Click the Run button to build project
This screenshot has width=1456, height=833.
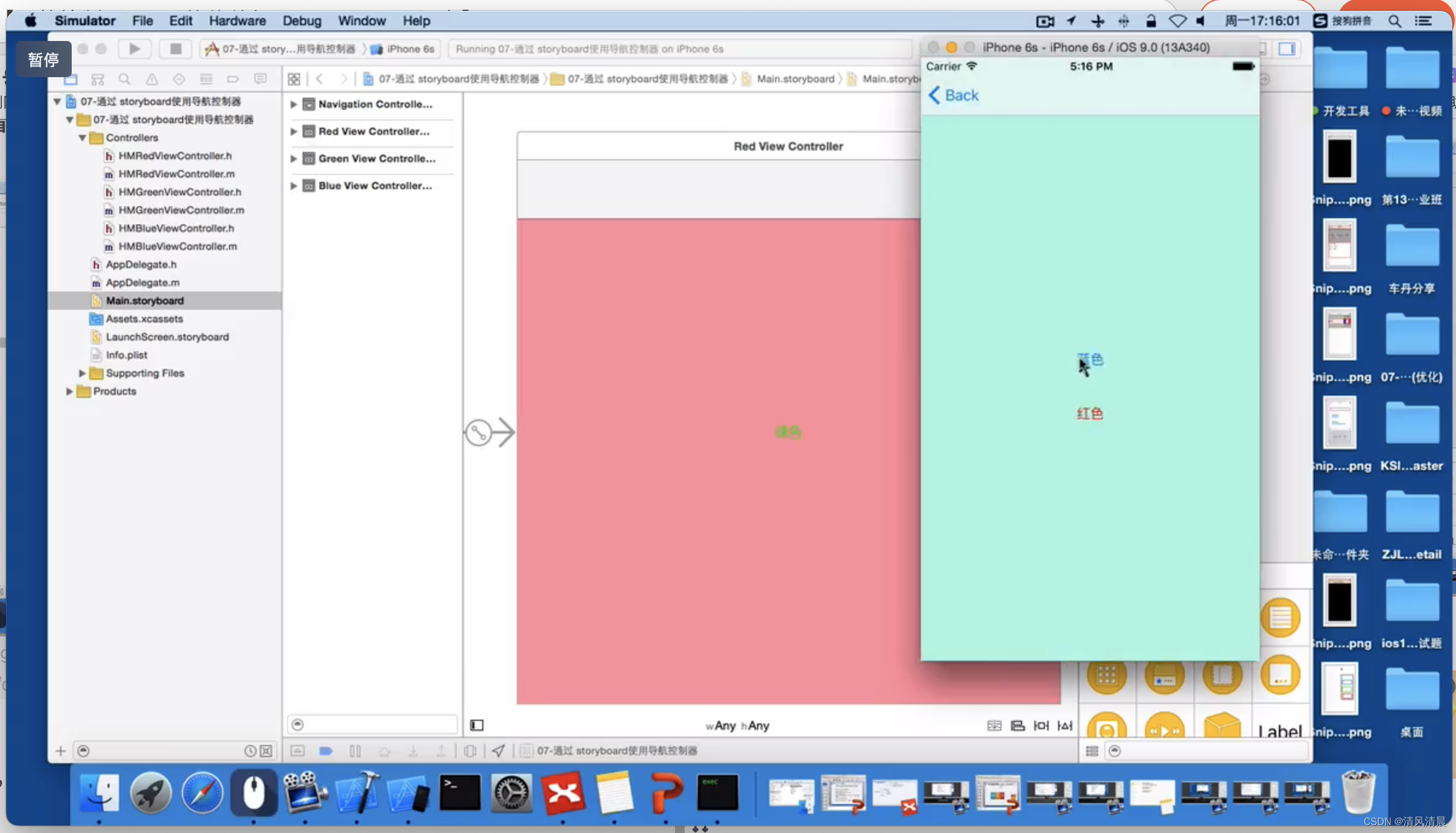point(134,47)
